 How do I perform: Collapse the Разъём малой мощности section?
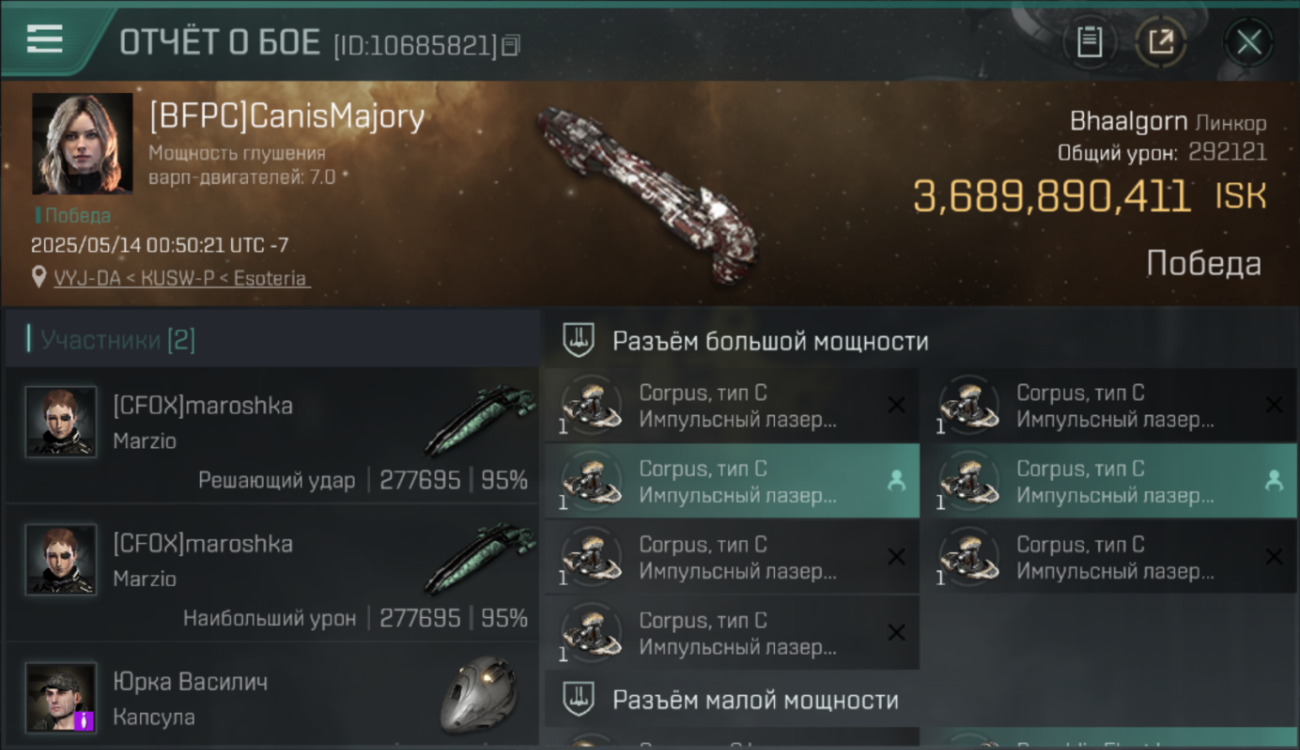(x=577, y=698)
